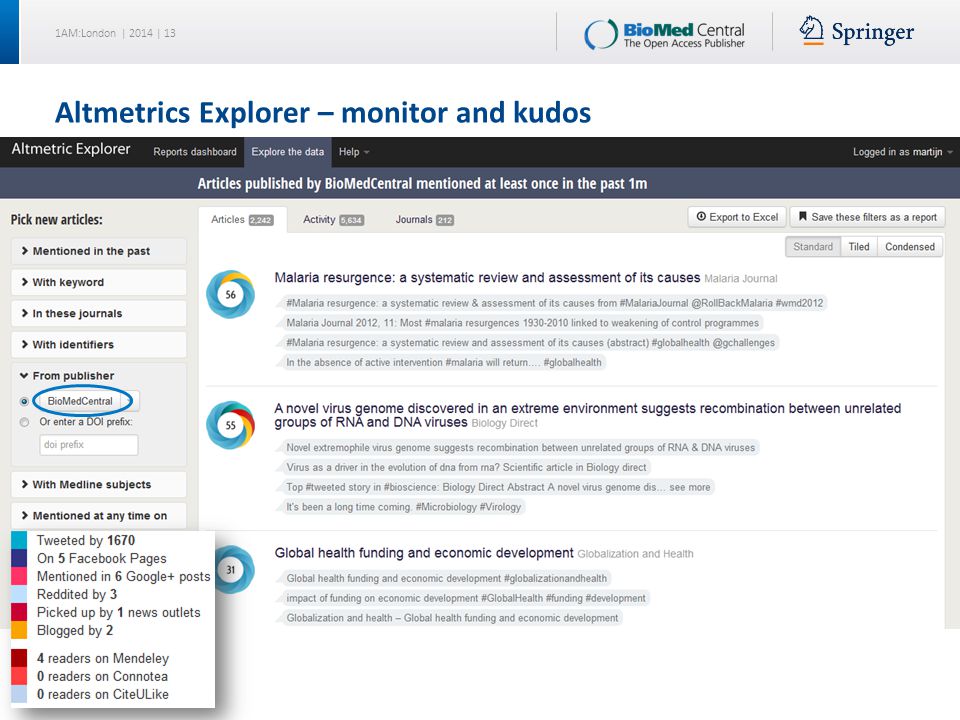Click the Altmetric Explorer brand title
960x720 pixels.
(71, 149)
